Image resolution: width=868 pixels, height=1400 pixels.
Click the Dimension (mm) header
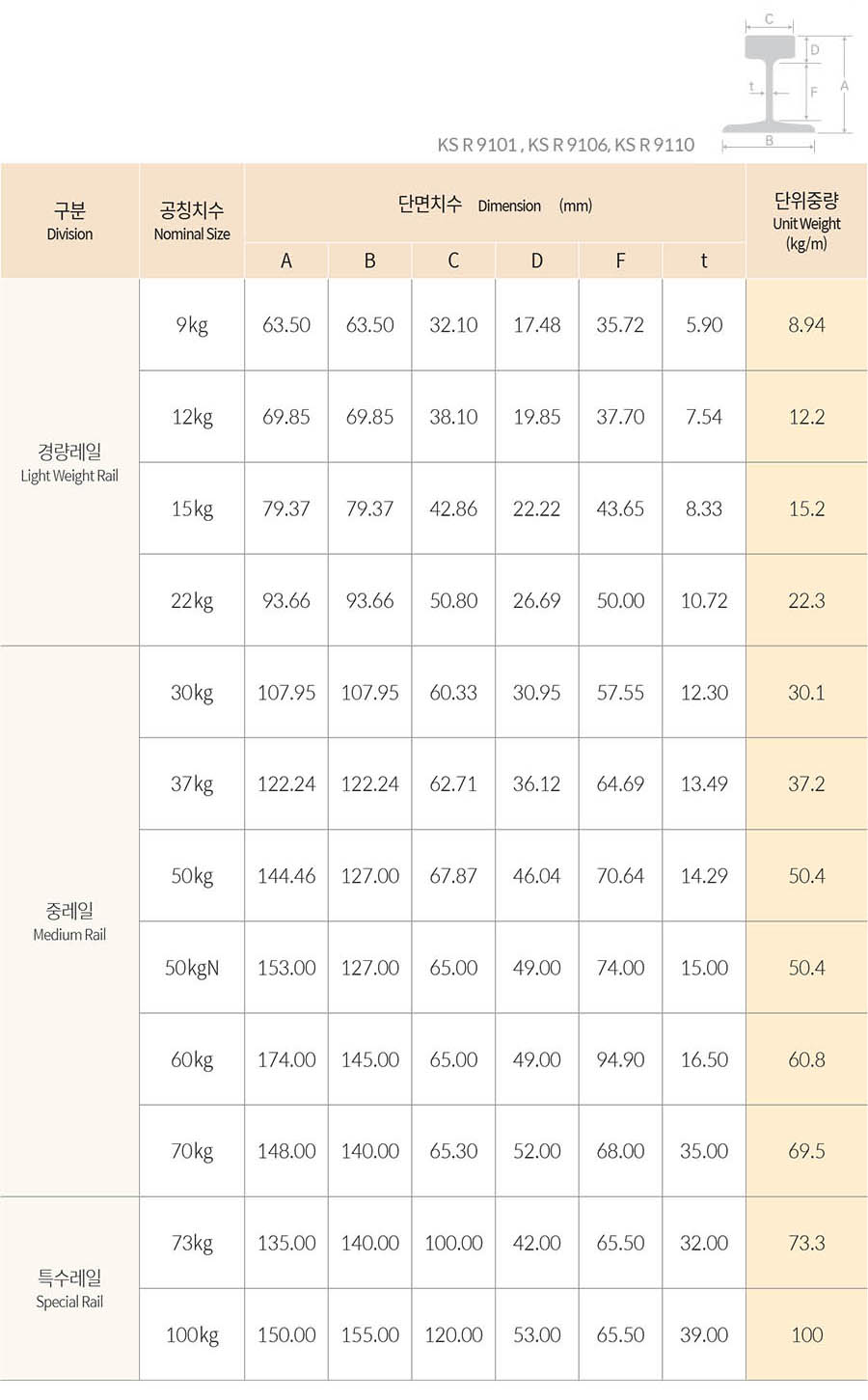(x=495, y=205)
